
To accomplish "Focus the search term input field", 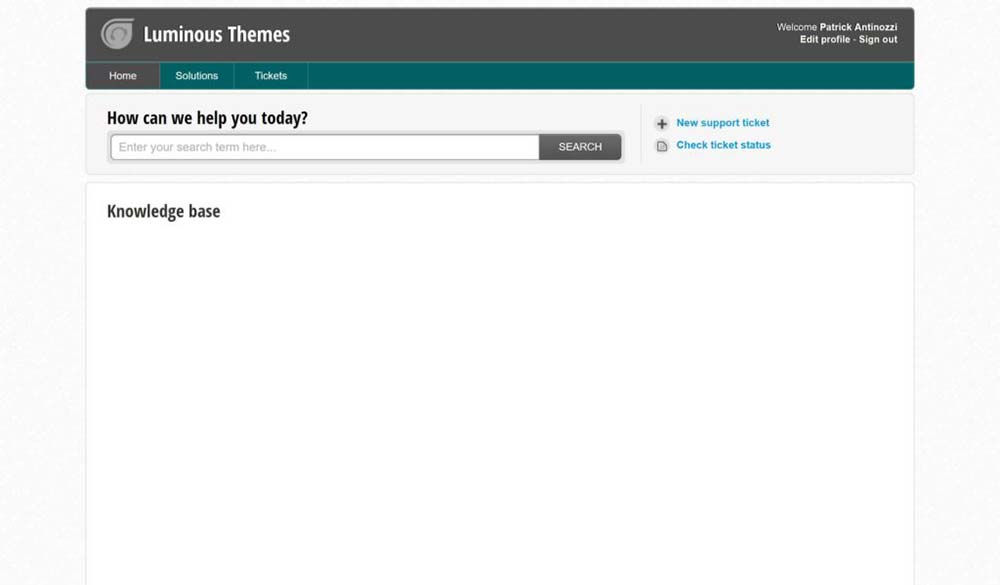I will click(x=325, y=147).
